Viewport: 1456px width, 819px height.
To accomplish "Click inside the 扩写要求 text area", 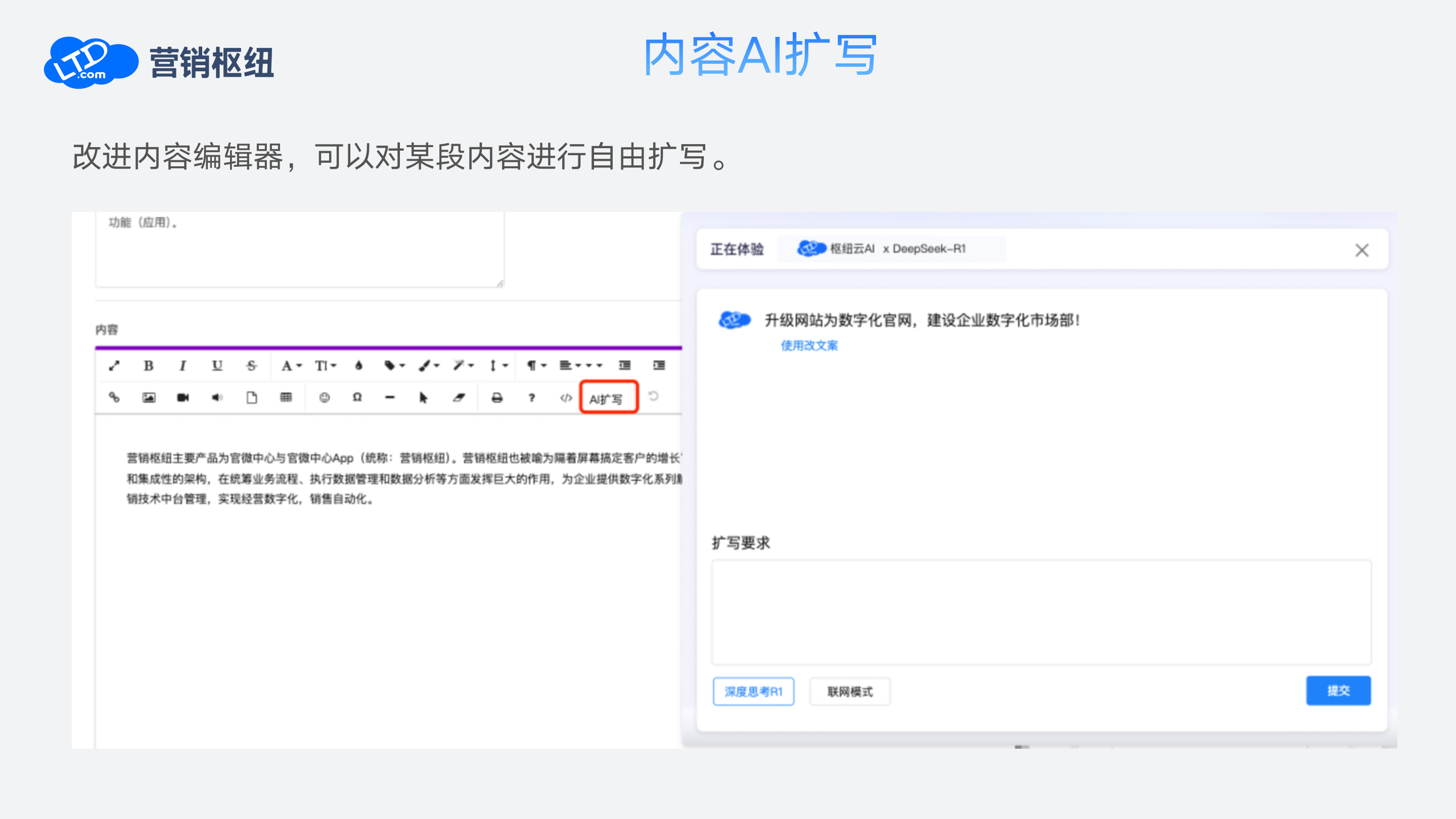I will (x=1040, y=612).
